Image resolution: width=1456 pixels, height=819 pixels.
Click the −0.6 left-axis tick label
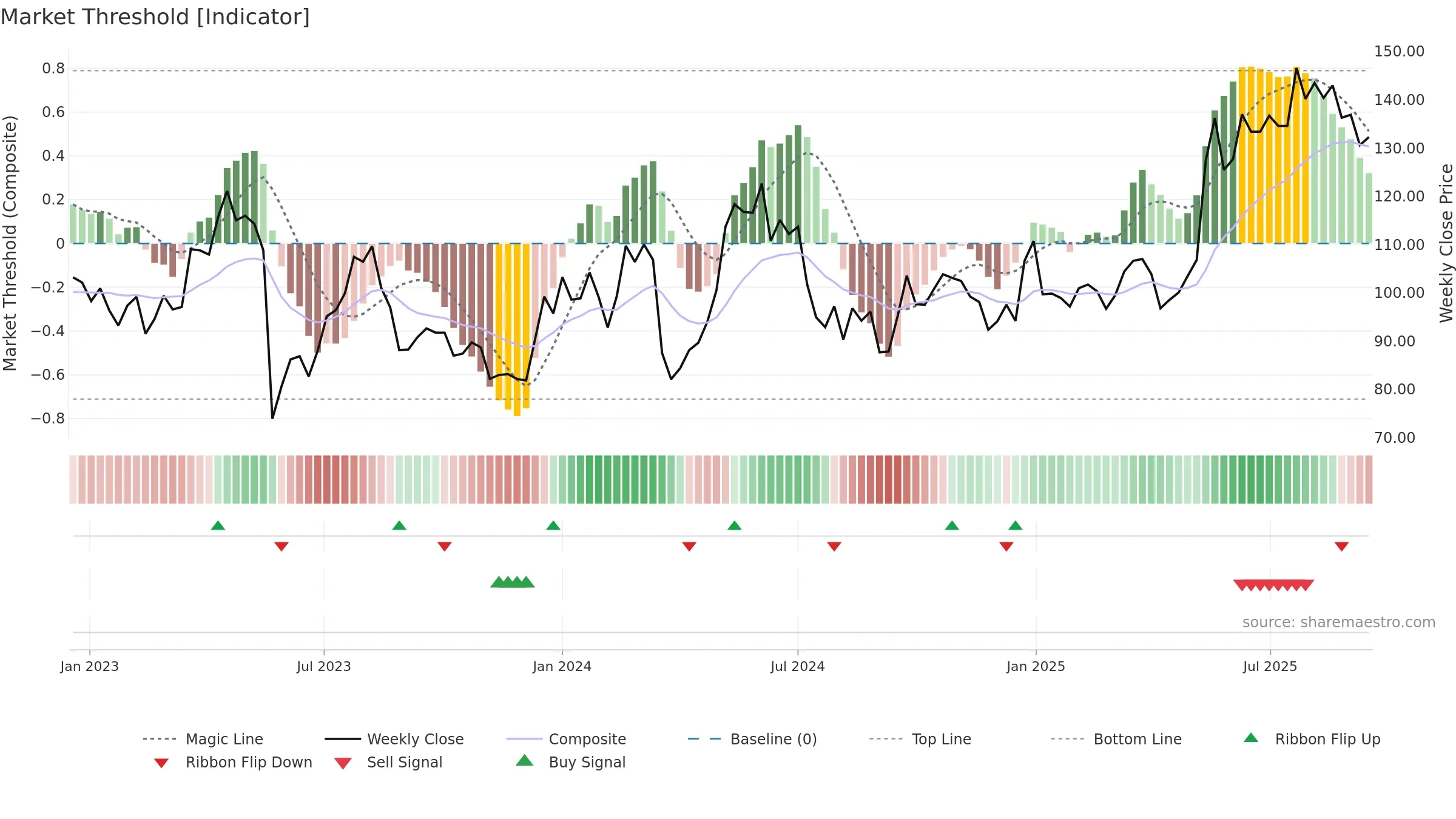click(x=48, y=374)
